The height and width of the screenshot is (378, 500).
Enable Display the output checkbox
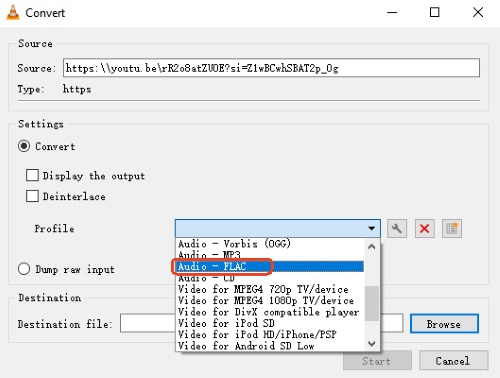click(32, 175)
